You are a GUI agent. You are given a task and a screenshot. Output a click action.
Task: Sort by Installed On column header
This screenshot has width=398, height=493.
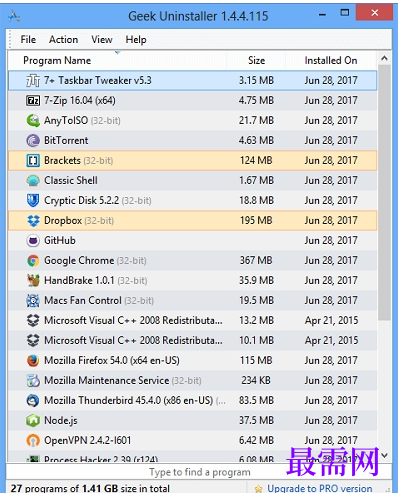pyautogui.click(x=331, y=60)
